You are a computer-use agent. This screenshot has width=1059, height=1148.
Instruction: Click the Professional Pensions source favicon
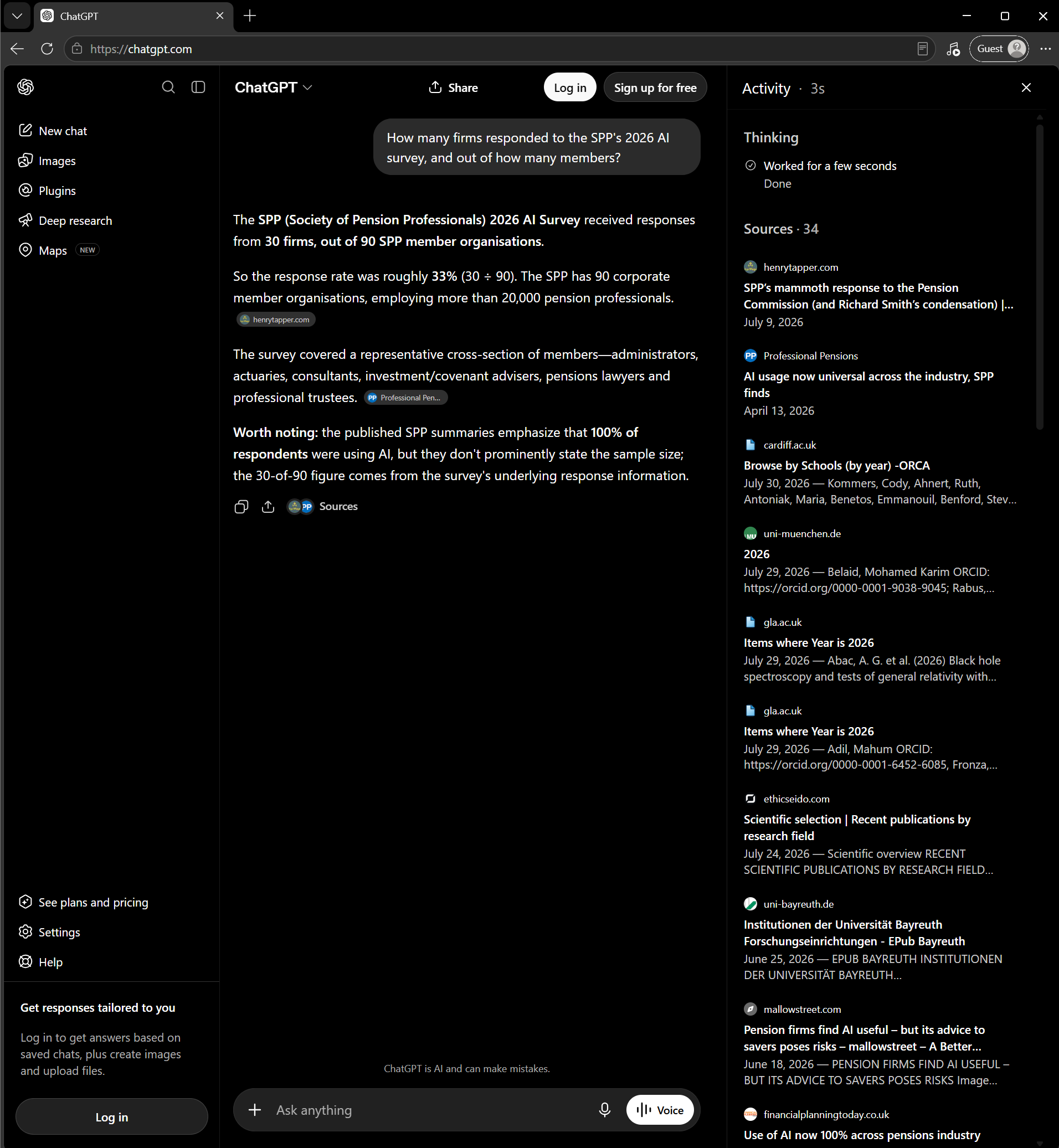coord(750,355)
